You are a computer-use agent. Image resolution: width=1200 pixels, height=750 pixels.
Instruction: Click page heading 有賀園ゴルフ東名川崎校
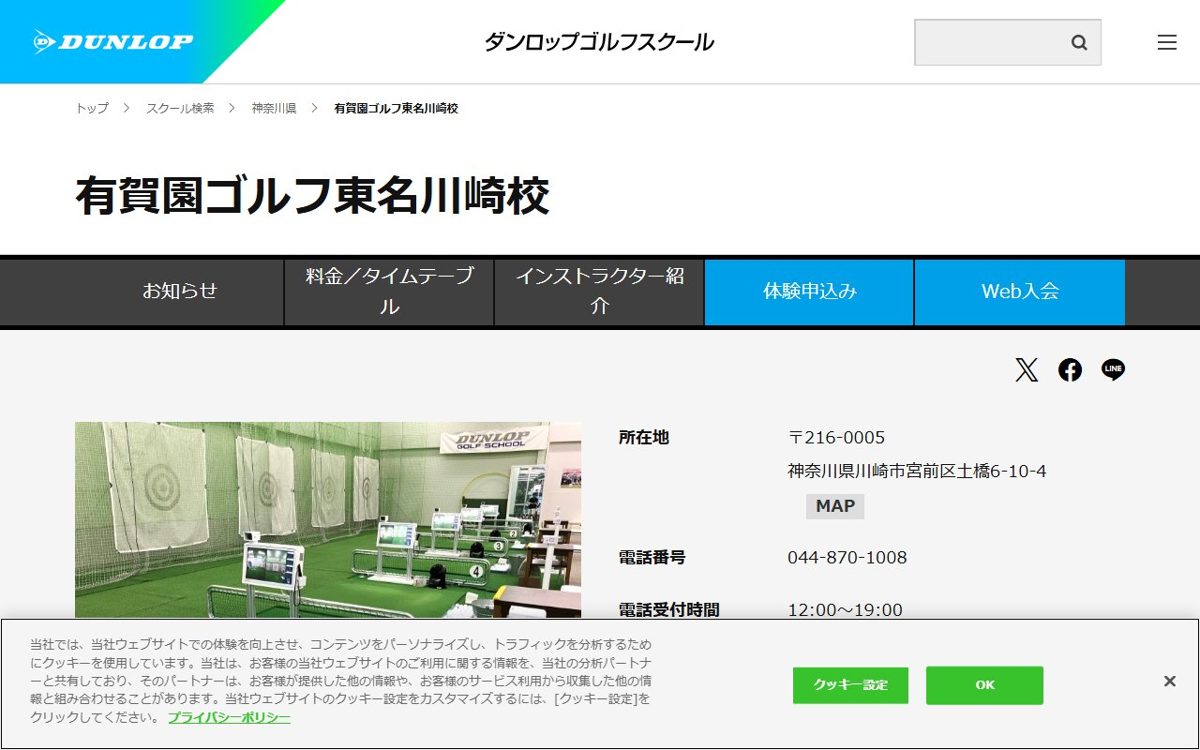click(312, 196)
